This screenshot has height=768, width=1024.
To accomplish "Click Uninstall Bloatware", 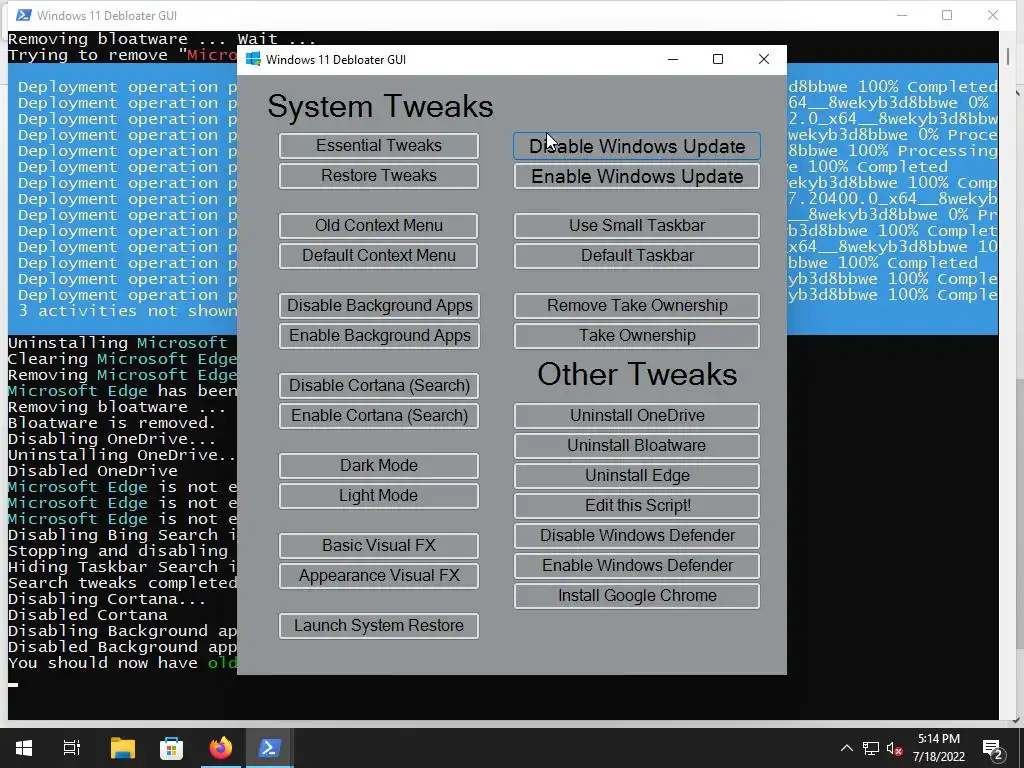I will [x=637, y=445].
